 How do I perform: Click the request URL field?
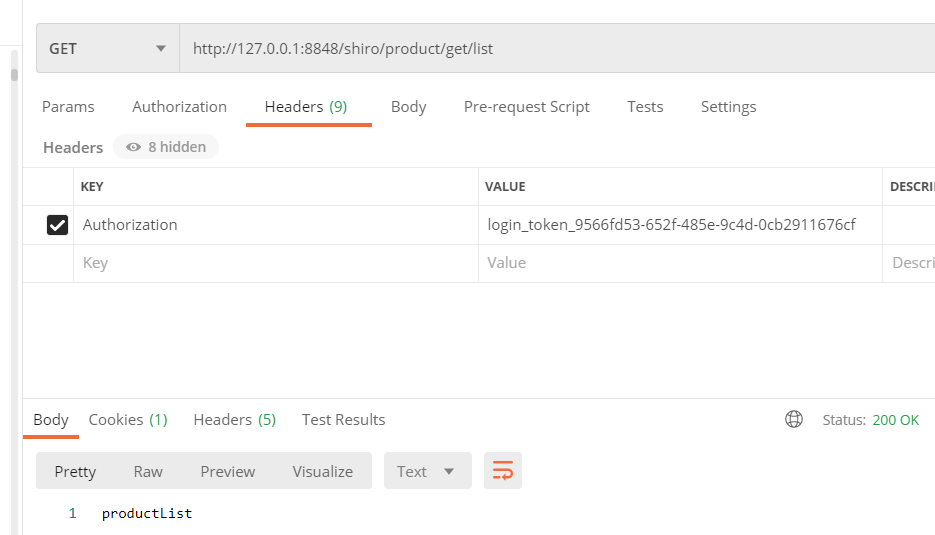558,48
